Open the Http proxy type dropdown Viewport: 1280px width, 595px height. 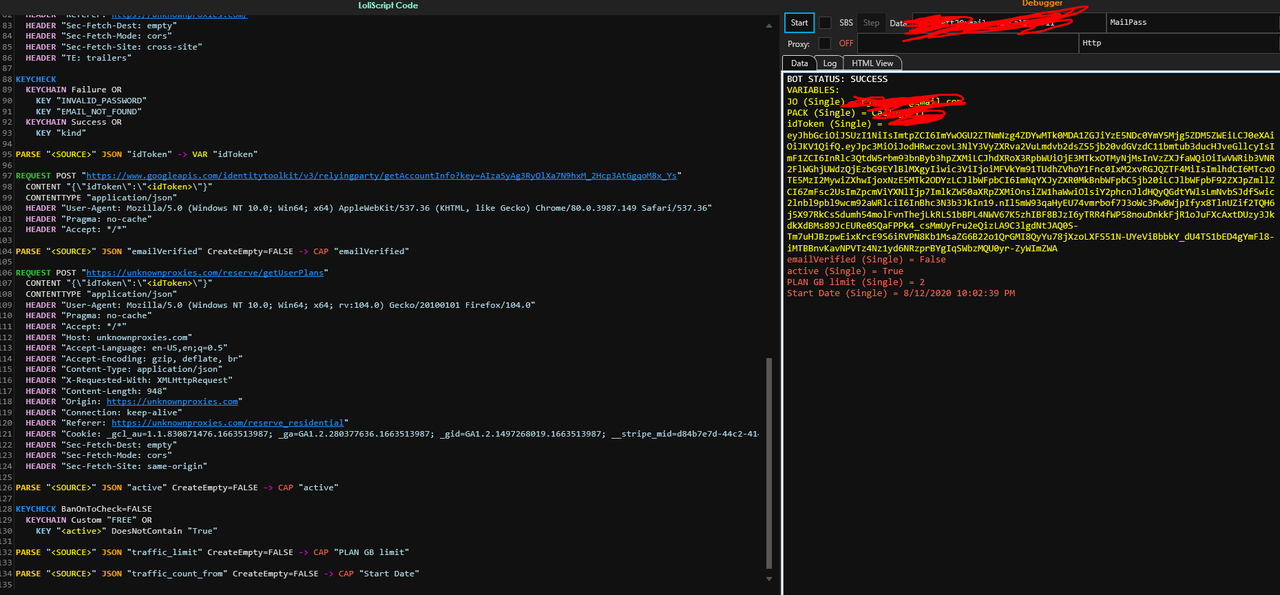[1178, 43]
